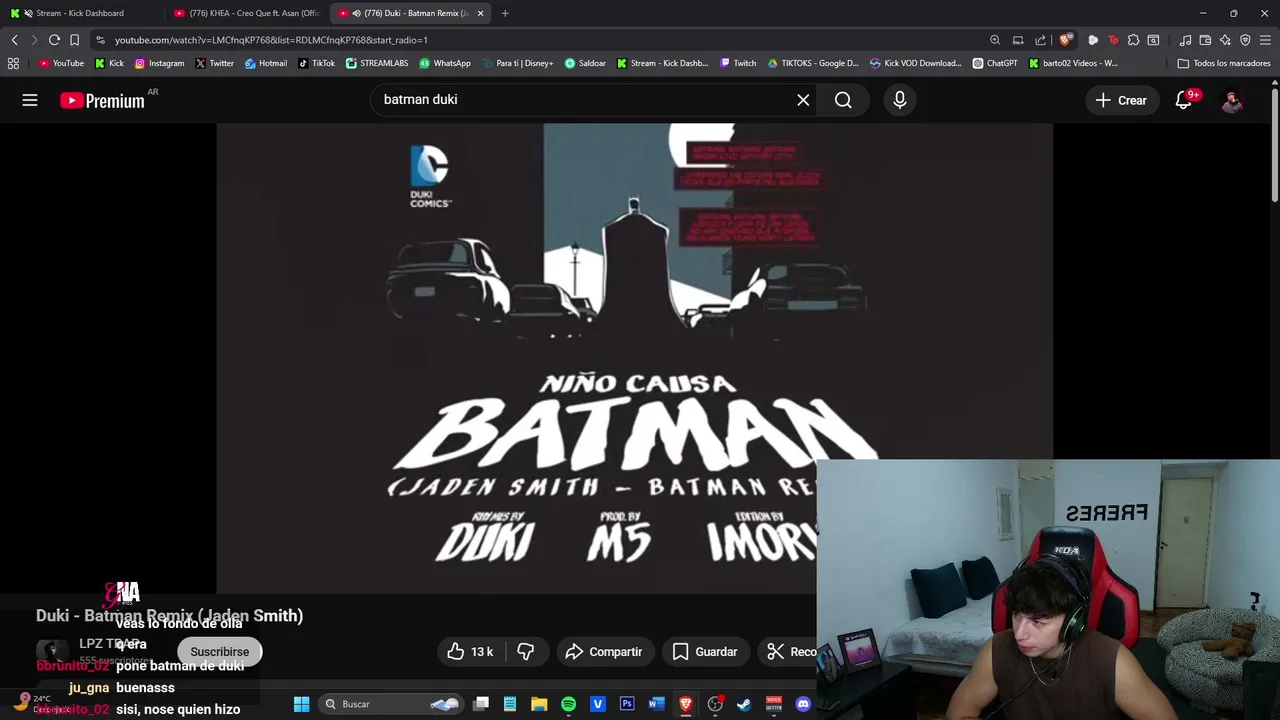Open the YouTube guide hamburger menu
This screenshot has width=1280, height=720.
click(30, 100)
